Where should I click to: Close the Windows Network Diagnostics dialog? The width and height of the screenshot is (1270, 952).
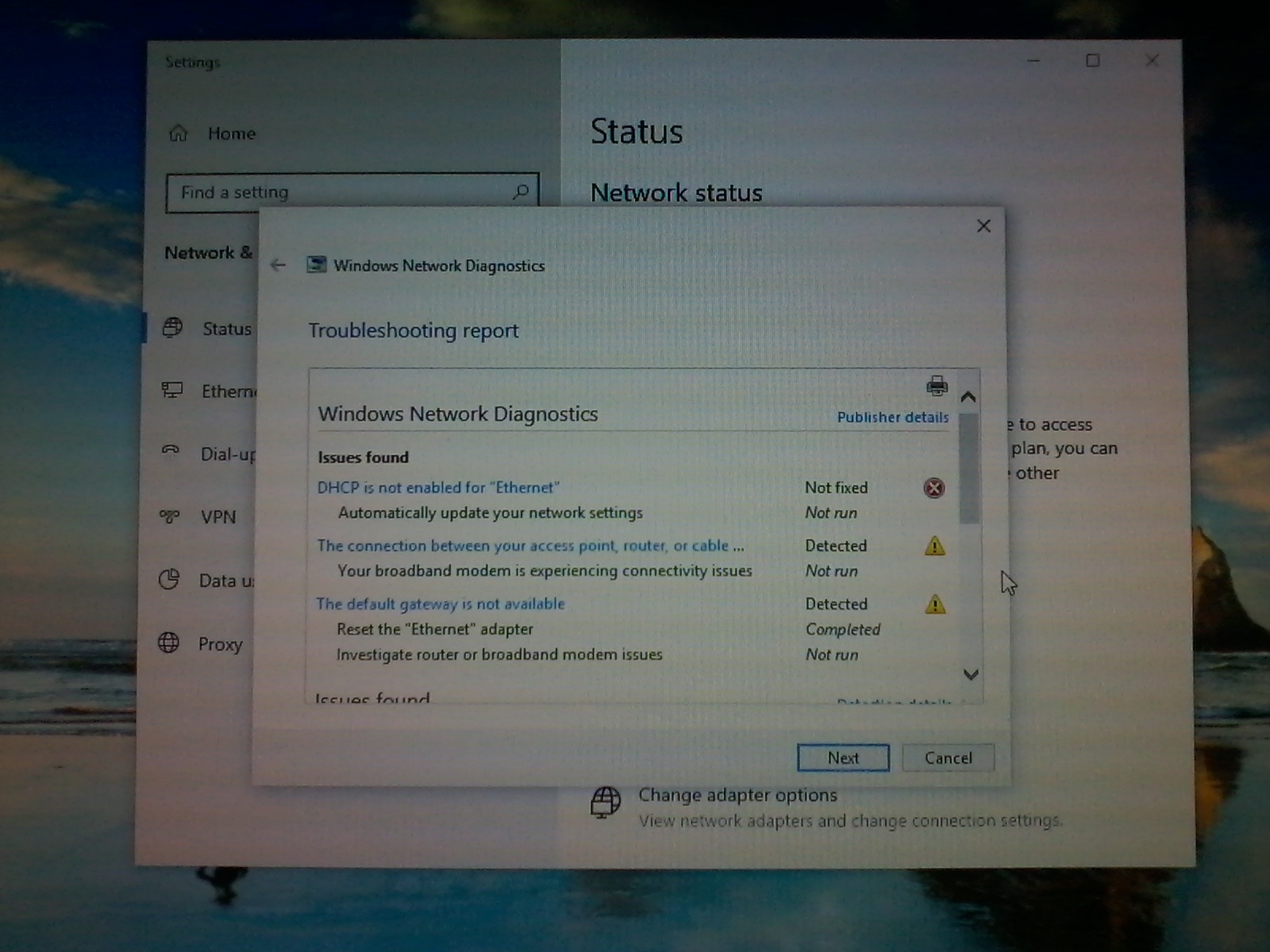tap(983, 226)
